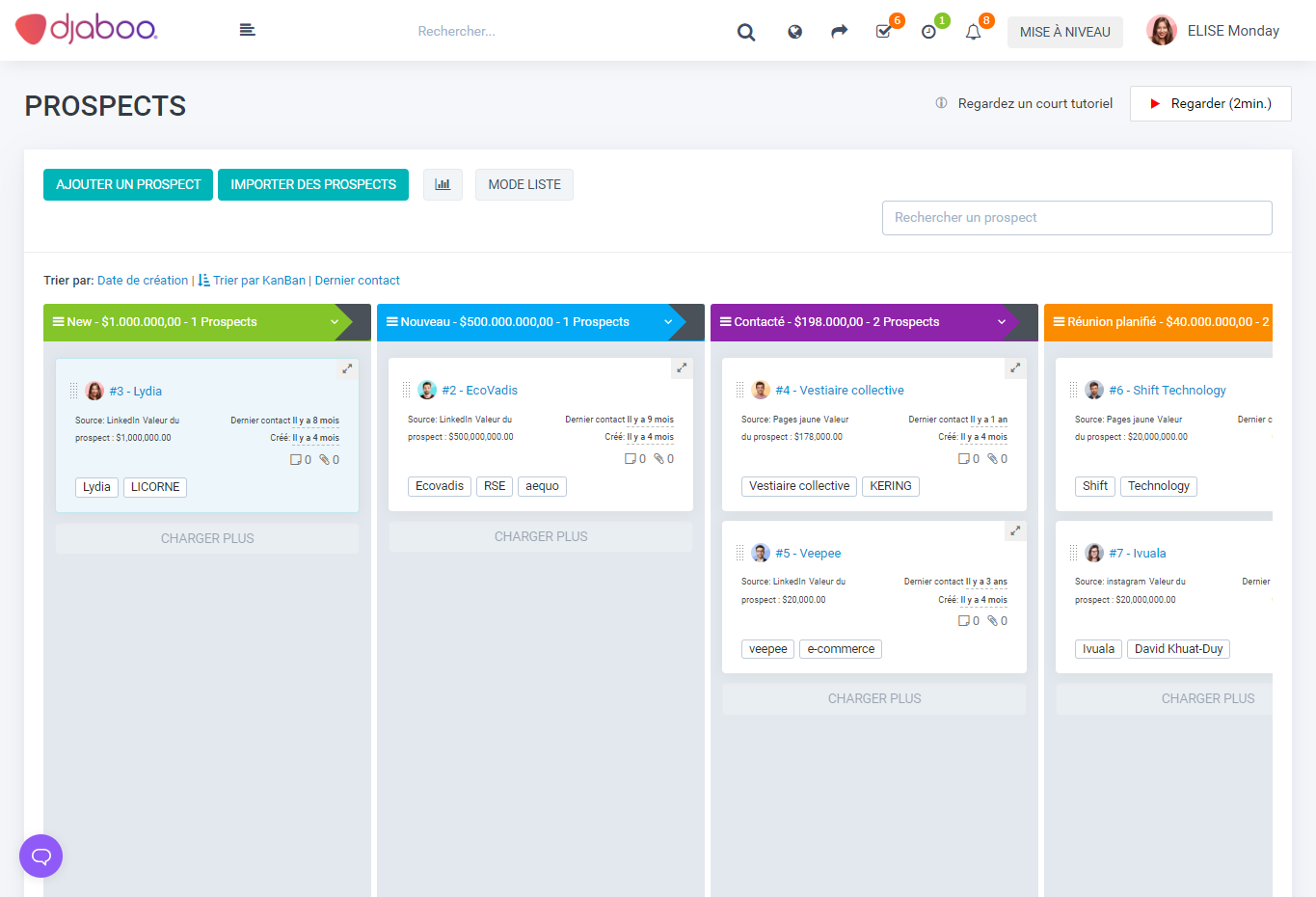1316x897 pixels.
Task: Click CHARGER PLUS under Lydia card
Action: (207, 538)
